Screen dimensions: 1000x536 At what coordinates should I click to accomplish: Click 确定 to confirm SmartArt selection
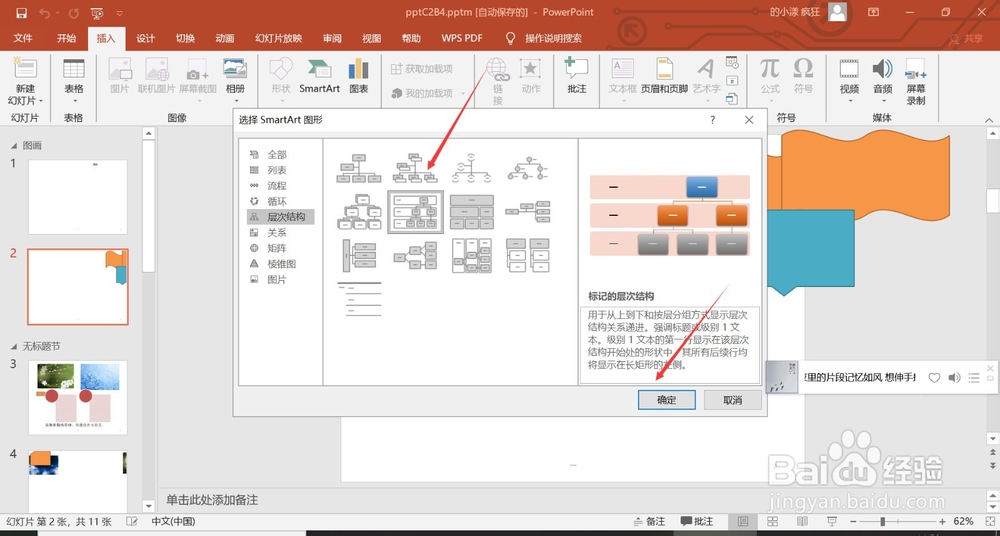pyautogui.click(x=666, y=400)
